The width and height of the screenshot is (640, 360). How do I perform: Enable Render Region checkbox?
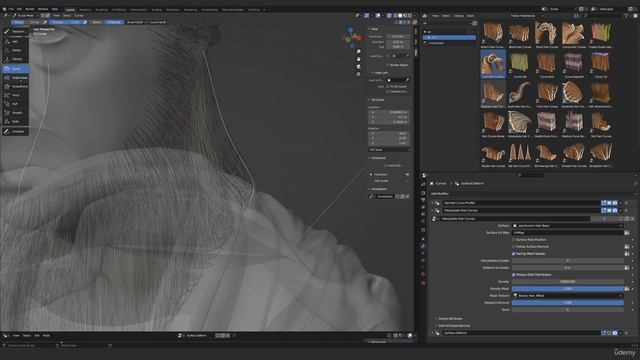coord(388,65)
